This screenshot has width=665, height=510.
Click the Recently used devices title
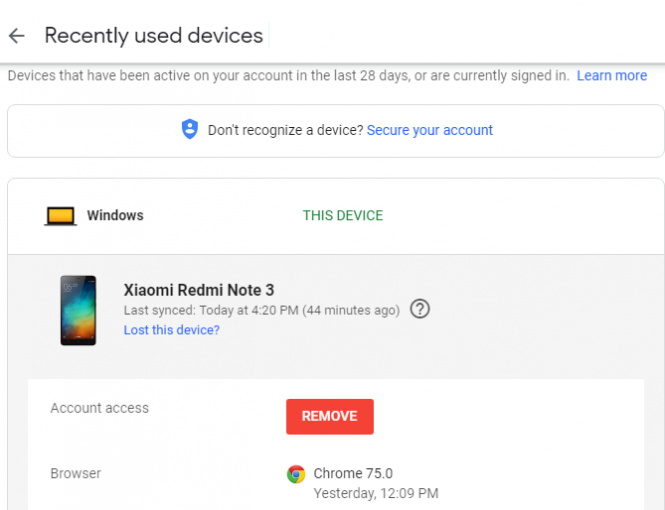coord(153,36)
